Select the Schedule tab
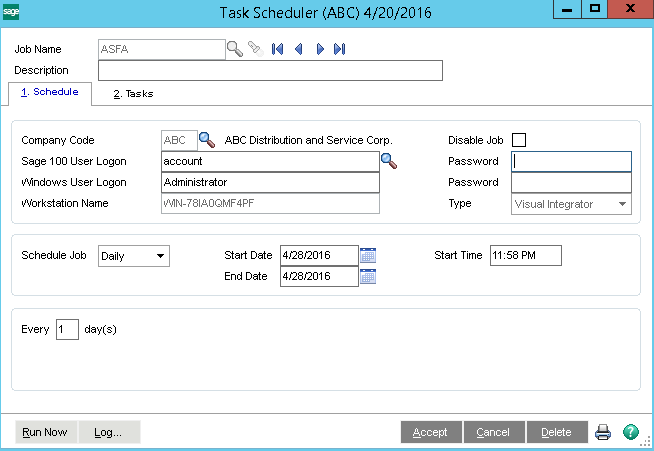The image size is (654, 451). pos(49,93)
